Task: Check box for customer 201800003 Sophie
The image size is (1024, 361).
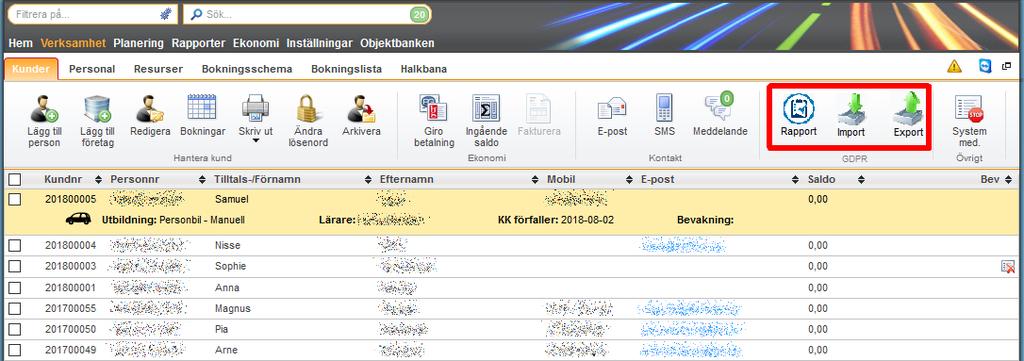Action: coord(14,266)
